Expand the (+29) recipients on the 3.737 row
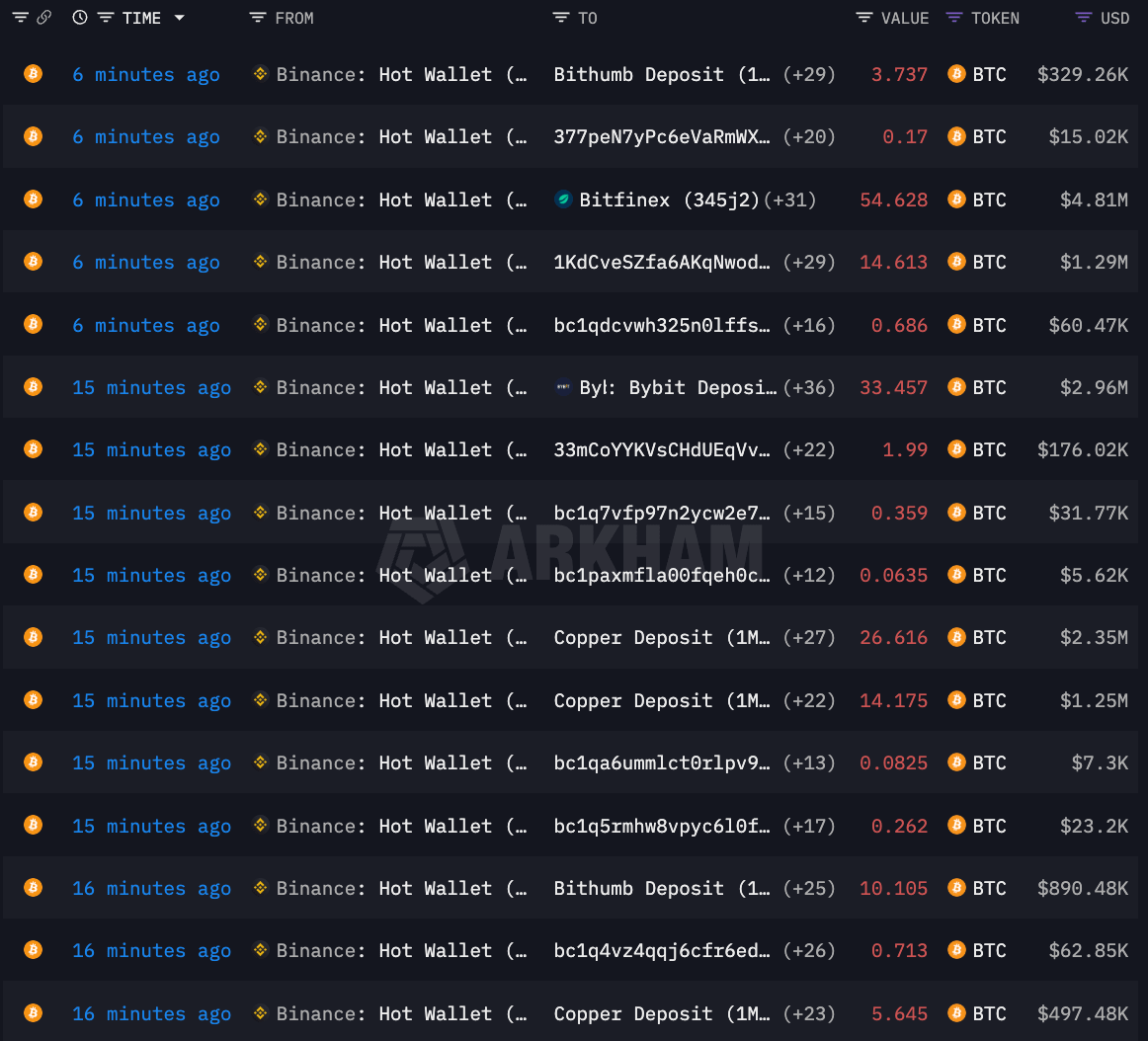 809,75
